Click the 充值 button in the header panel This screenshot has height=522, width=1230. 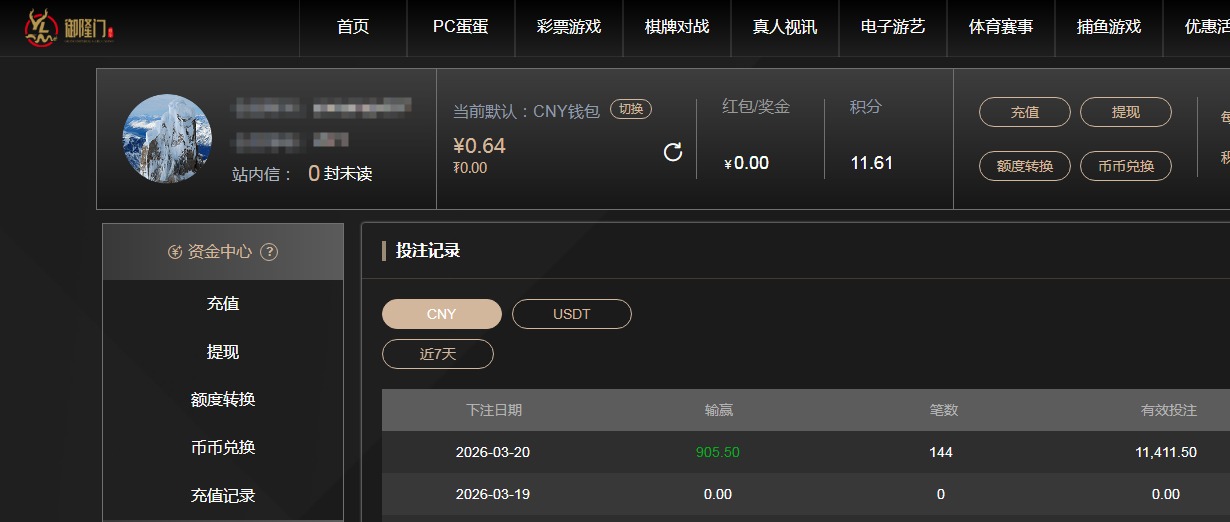pos(1025,112)
